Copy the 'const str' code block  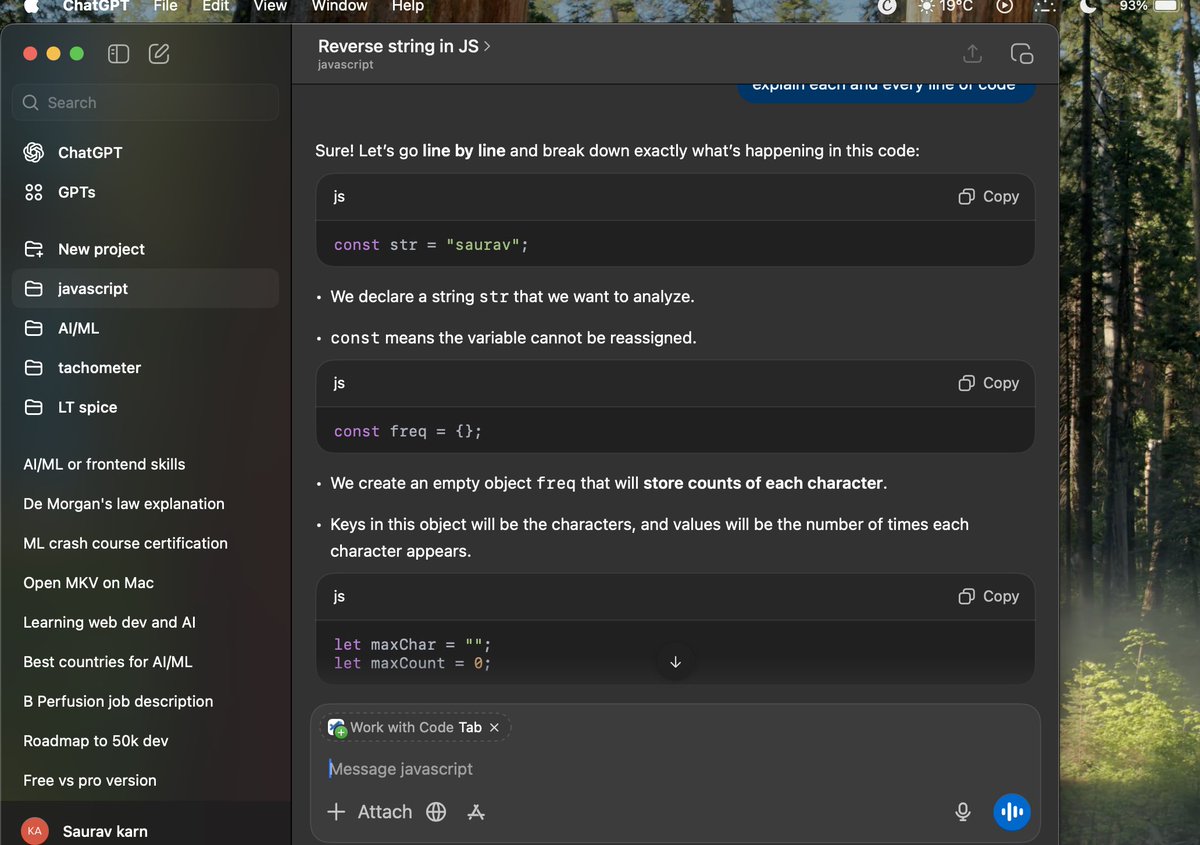988,196
